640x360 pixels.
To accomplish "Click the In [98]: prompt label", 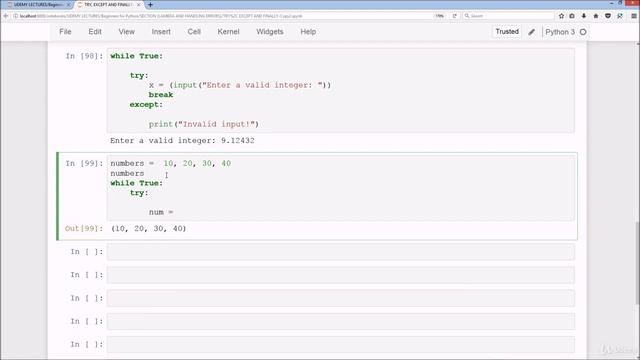I will (84, 56).
